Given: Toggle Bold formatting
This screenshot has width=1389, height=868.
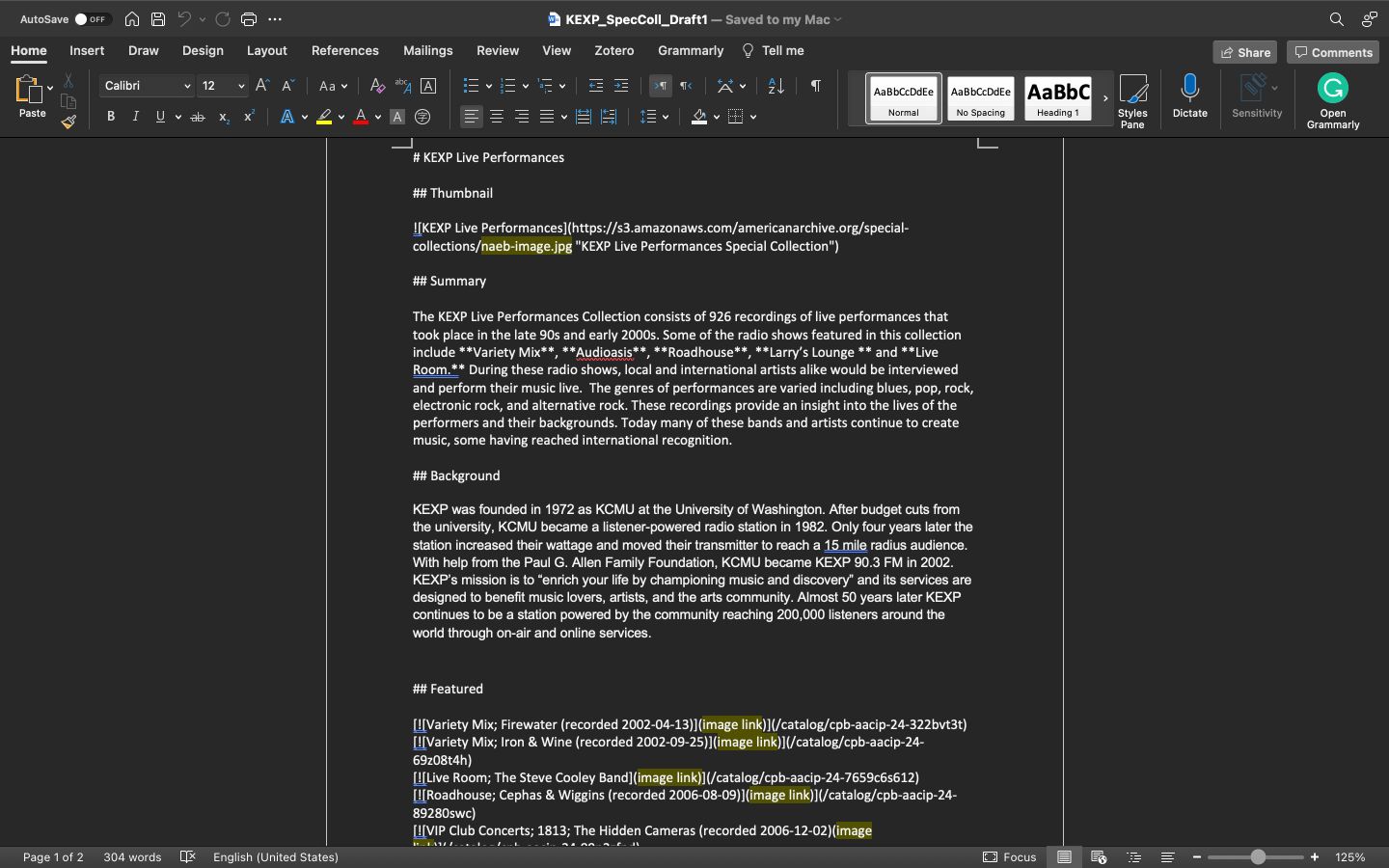Looking at the screenshot, I should 111,117.
